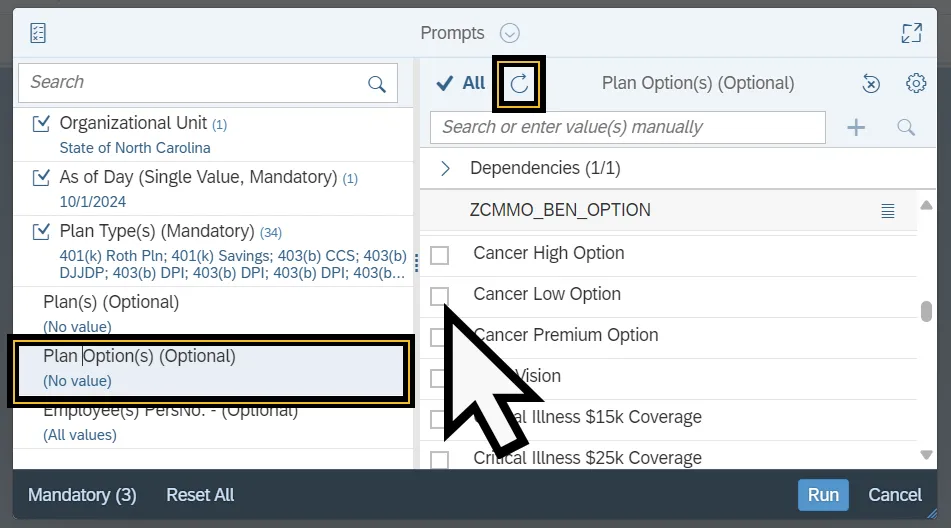Open prompt settings gear icon

(x=915, y=84)
